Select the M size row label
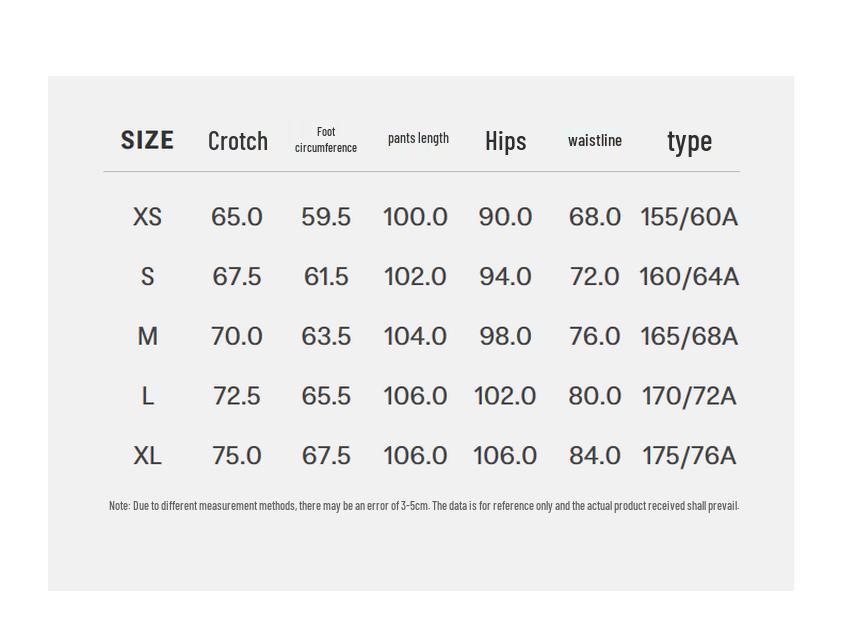842x632 pixels. click(147, 336)
